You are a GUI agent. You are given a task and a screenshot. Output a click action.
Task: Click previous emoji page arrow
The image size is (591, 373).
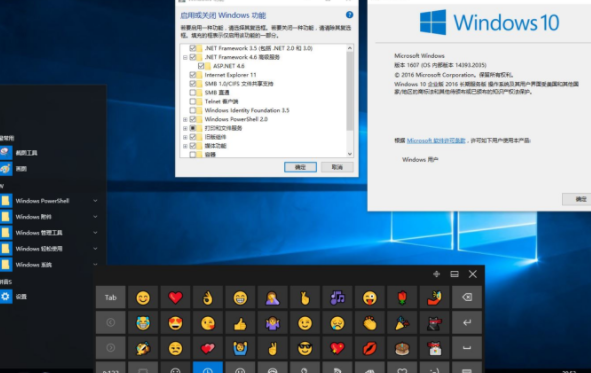pos(110,323)
